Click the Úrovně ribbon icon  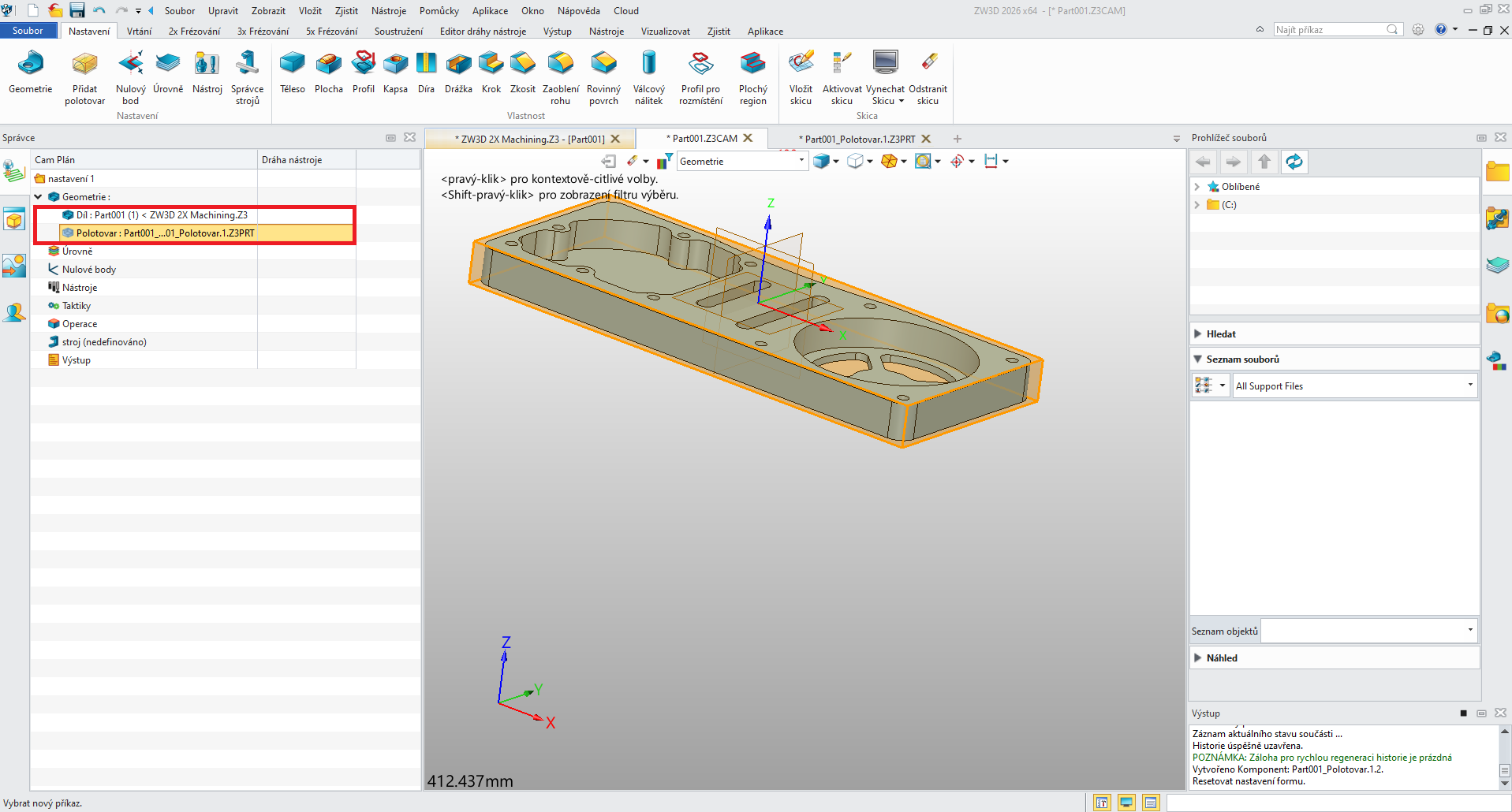tap(168, 73)
